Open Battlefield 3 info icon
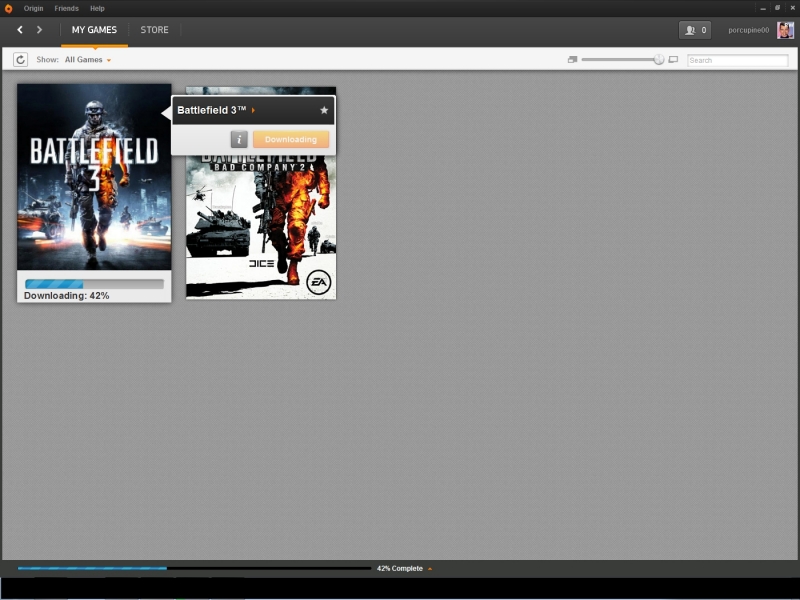This screenshot has width=800, height=600. (239, 140)
